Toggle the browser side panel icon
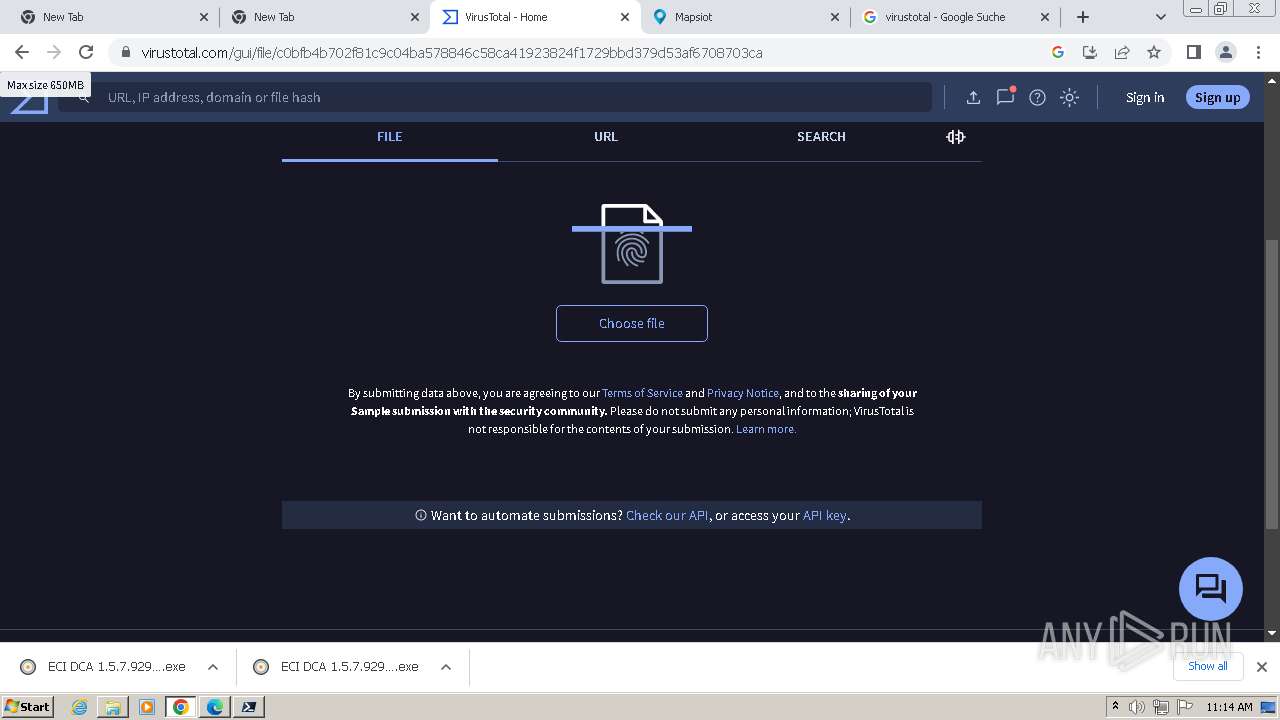The height and width of the screenshot is (720, 1280). point(1193,52)
